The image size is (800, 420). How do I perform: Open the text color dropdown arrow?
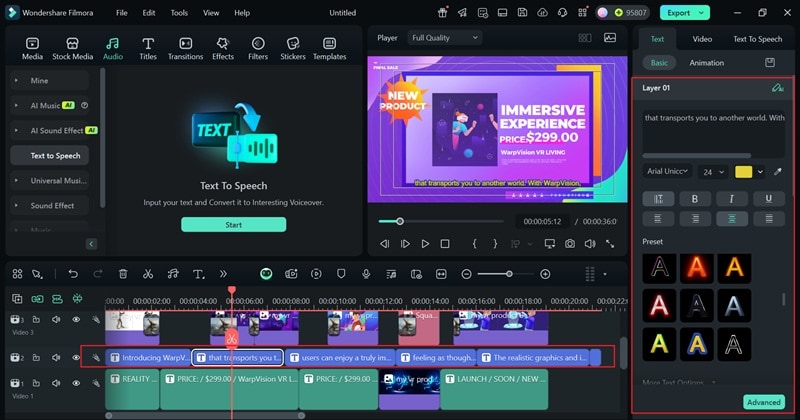coord(760,172)
